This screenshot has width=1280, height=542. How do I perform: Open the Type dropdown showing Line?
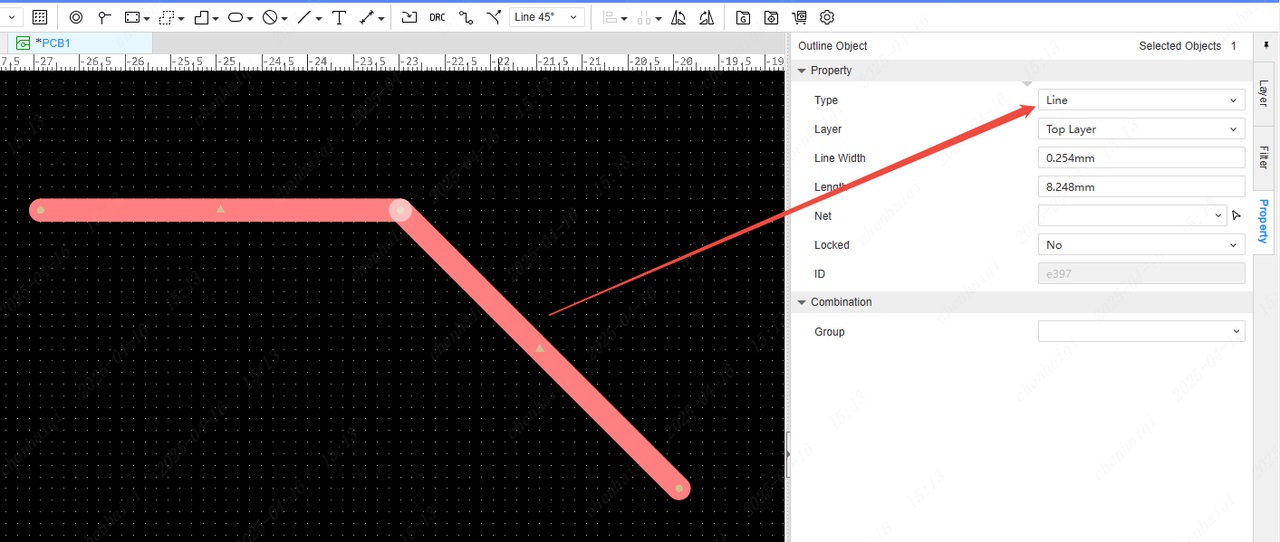coord(1141,100)
